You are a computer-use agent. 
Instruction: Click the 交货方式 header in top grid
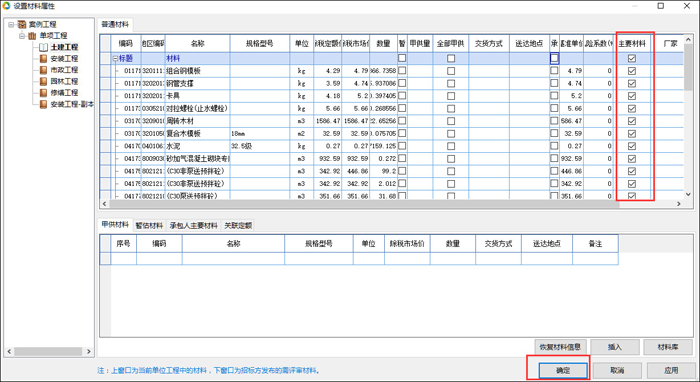click(x=489, y=43)
